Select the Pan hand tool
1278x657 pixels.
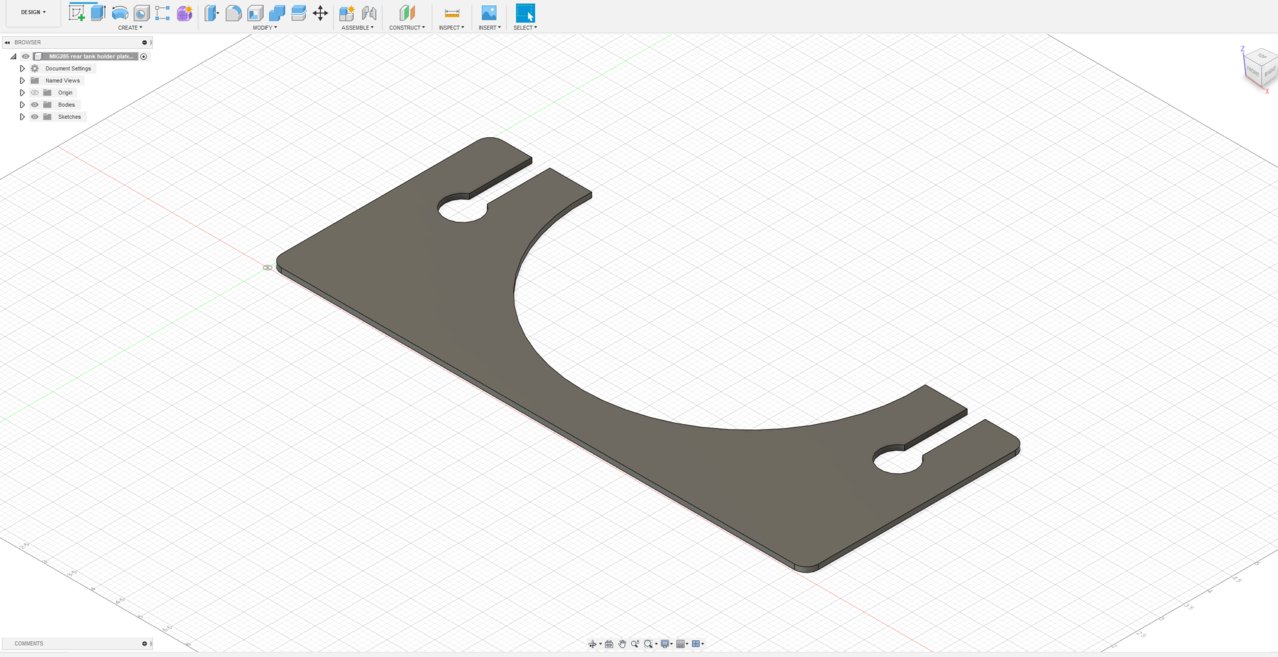[x=622, y=644]
